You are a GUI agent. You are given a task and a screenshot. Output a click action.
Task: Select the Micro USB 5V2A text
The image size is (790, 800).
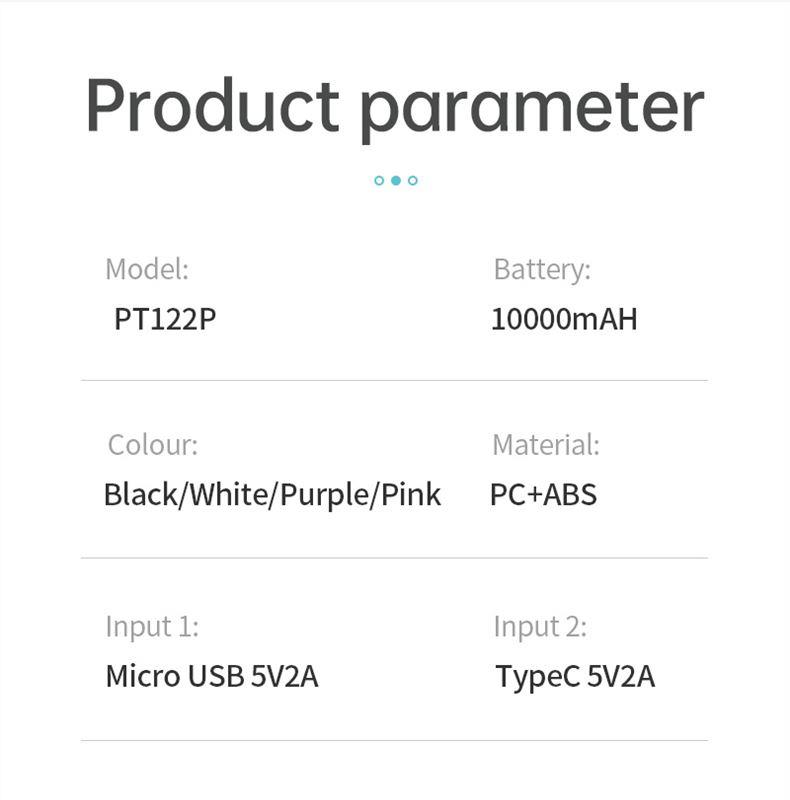(x=212, y=676)
